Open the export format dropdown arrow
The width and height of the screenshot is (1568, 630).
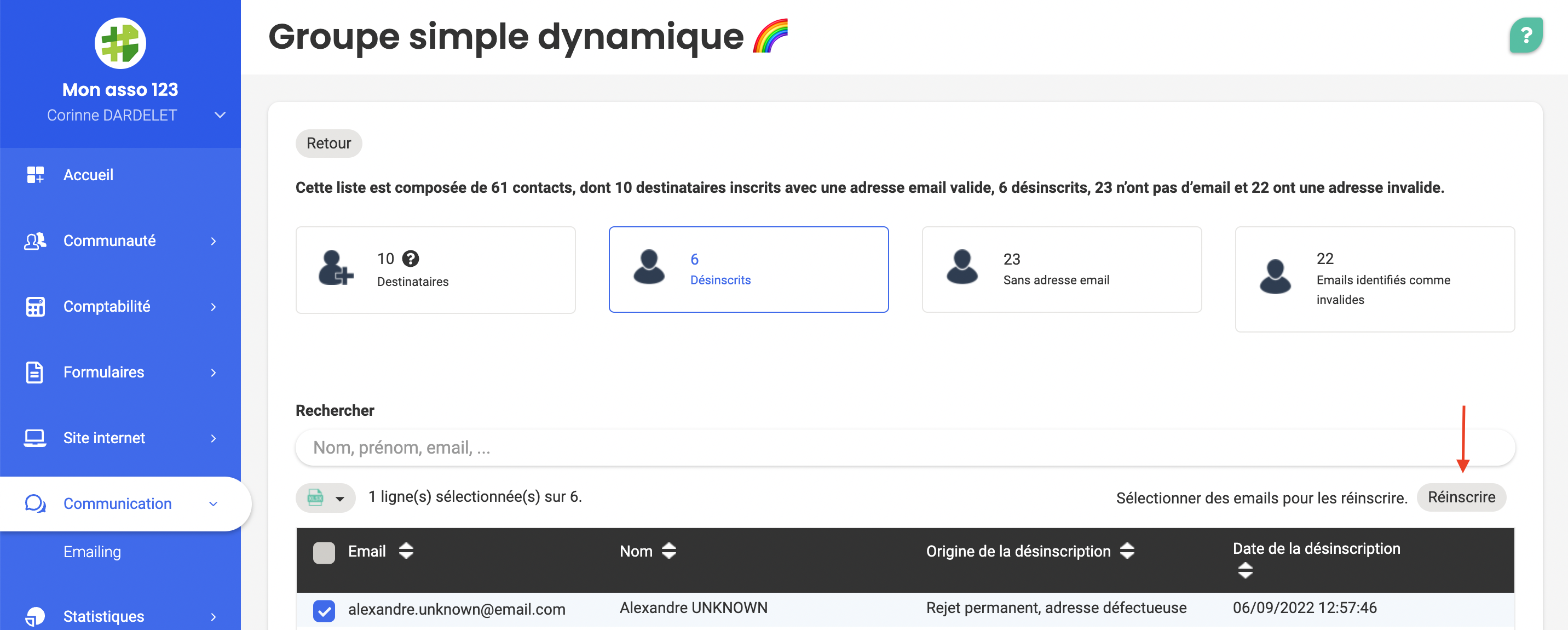point(340,499)
